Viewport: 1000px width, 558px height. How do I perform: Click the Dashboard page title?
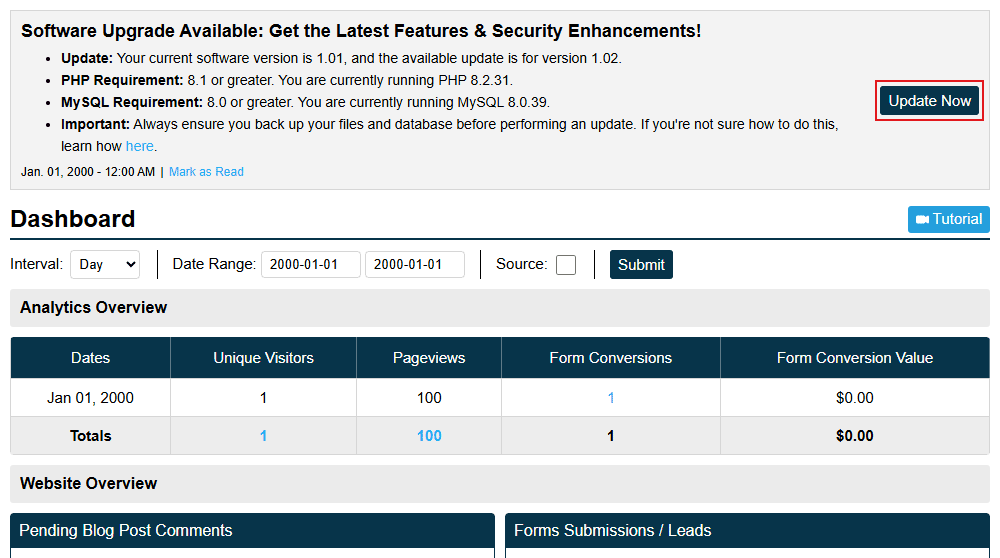tap(73, 219)
